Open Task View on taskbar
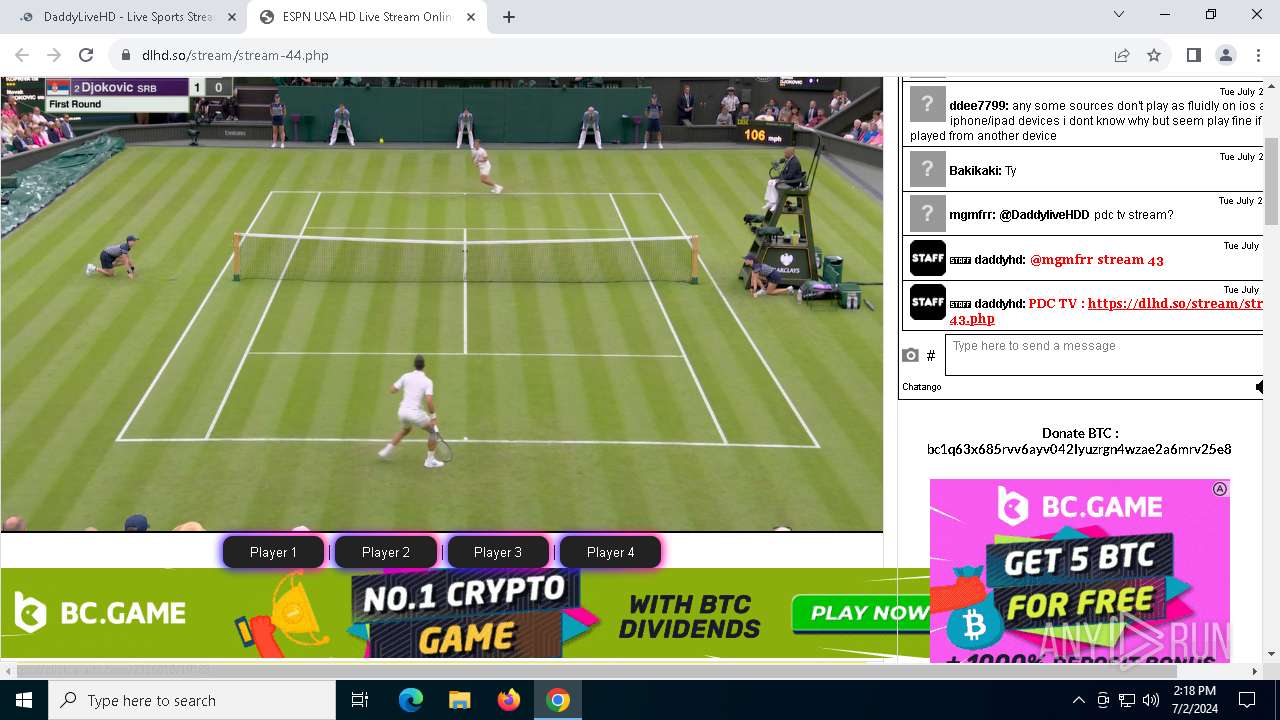The height and width of the screenshot is (720, 1280). tap(360, 700)
